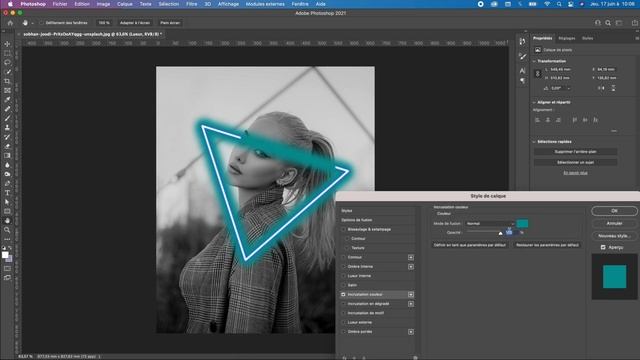Viewport: 640px width, 360px height.
Task: Open the overlay color swatch beside Normal
Action: pyautogui.click(x=522, y=223)
